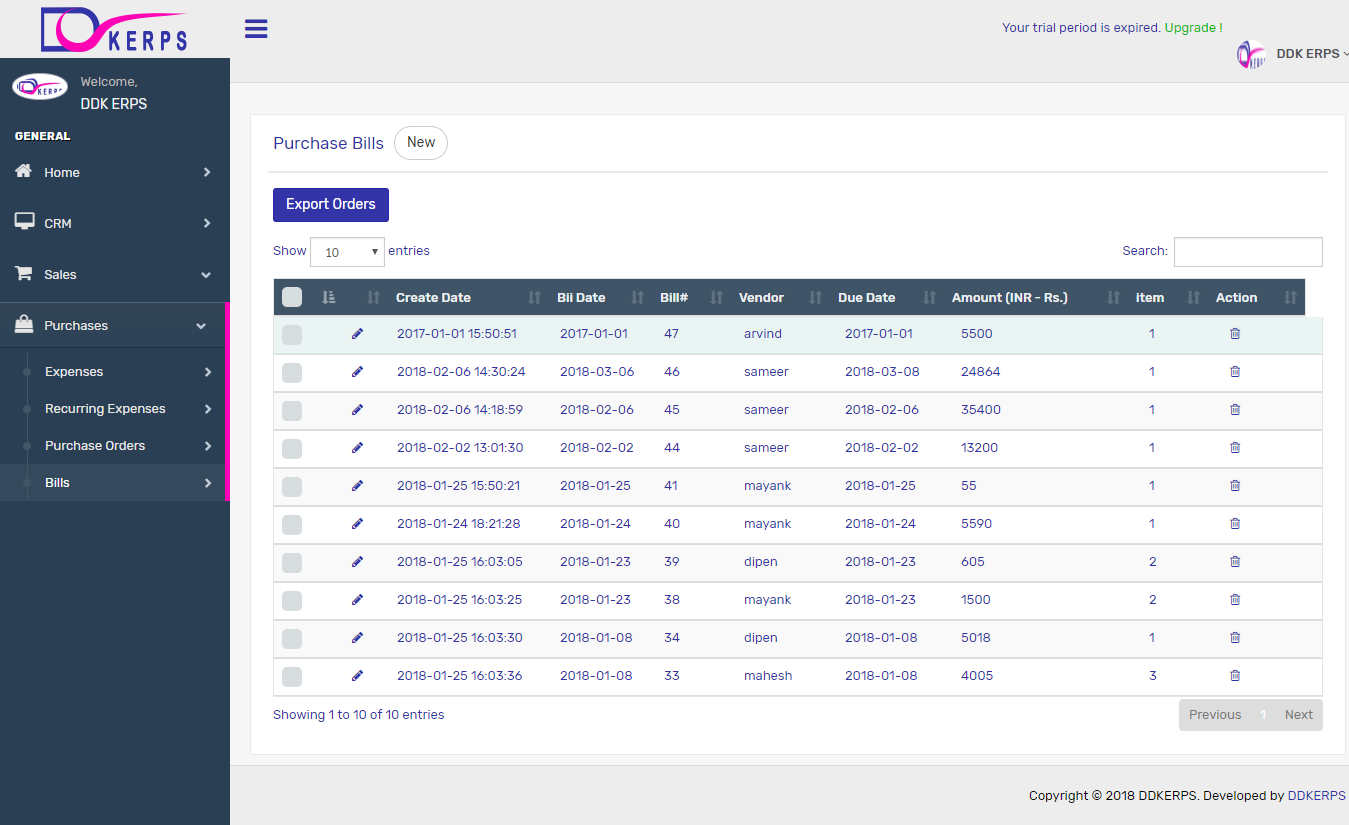Delete bill 40 using trash icon
Image resolution: width=1349 pixels, height=825 pixels.
coord(1235,524)
